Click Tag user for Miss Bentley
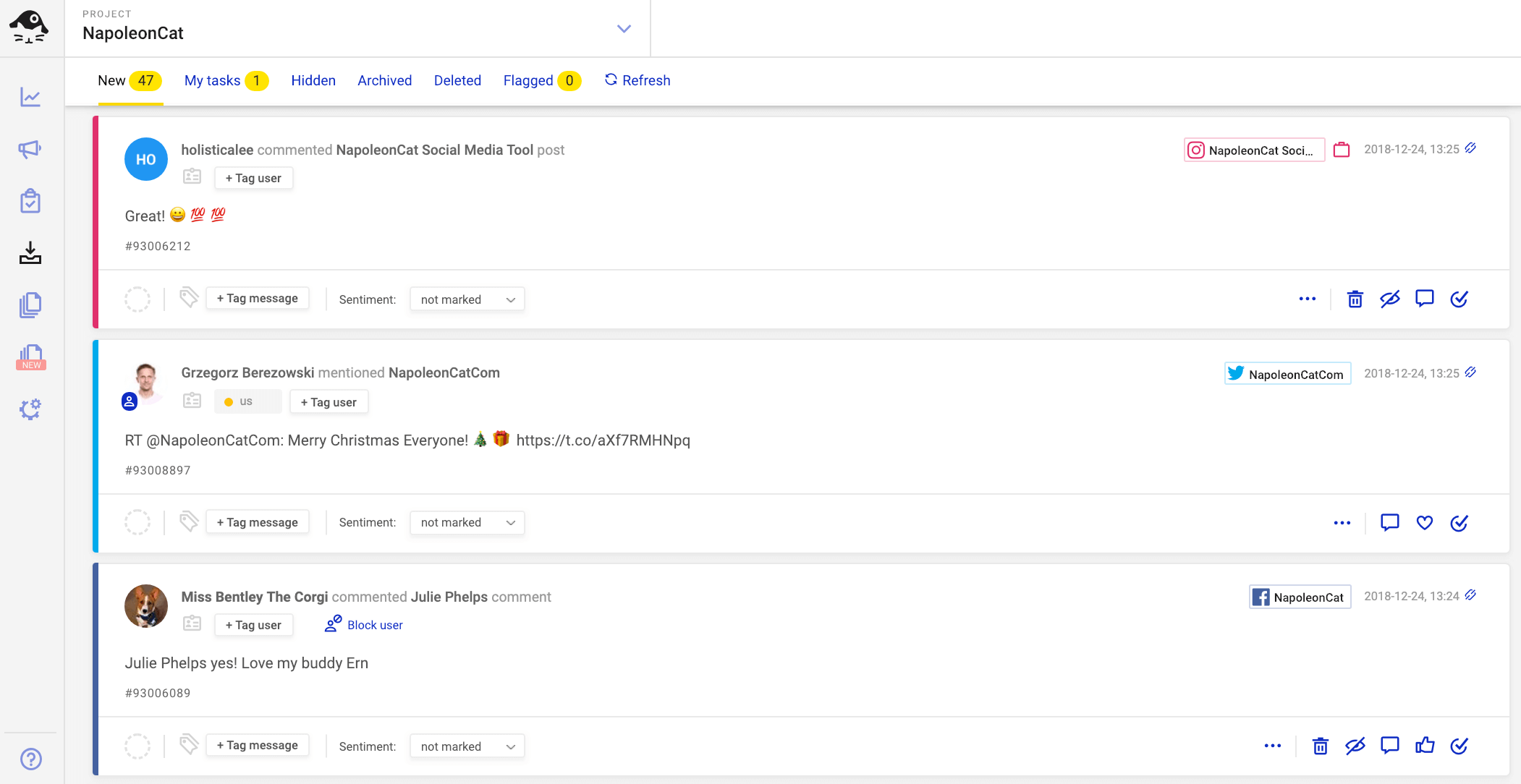 [x=253, y=625]
